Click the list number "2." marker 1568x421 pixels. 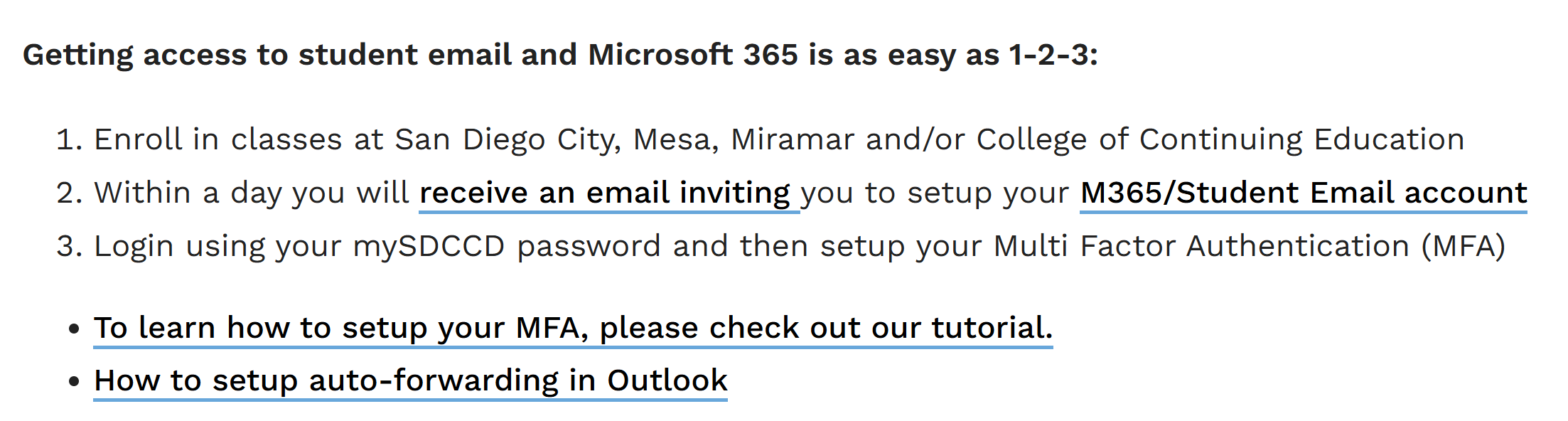70,193
